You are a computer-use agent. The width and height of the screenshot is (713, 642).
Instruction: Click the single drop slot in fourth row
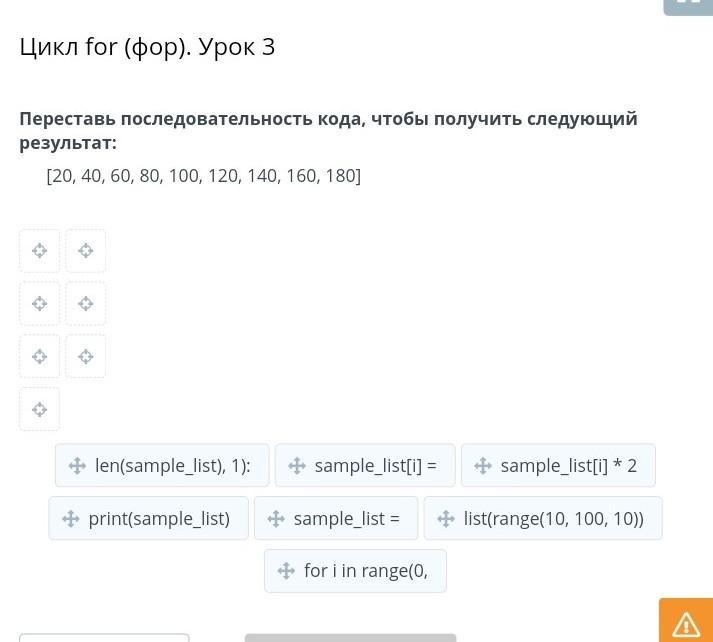pyautogui.click(x=40, y=409)
